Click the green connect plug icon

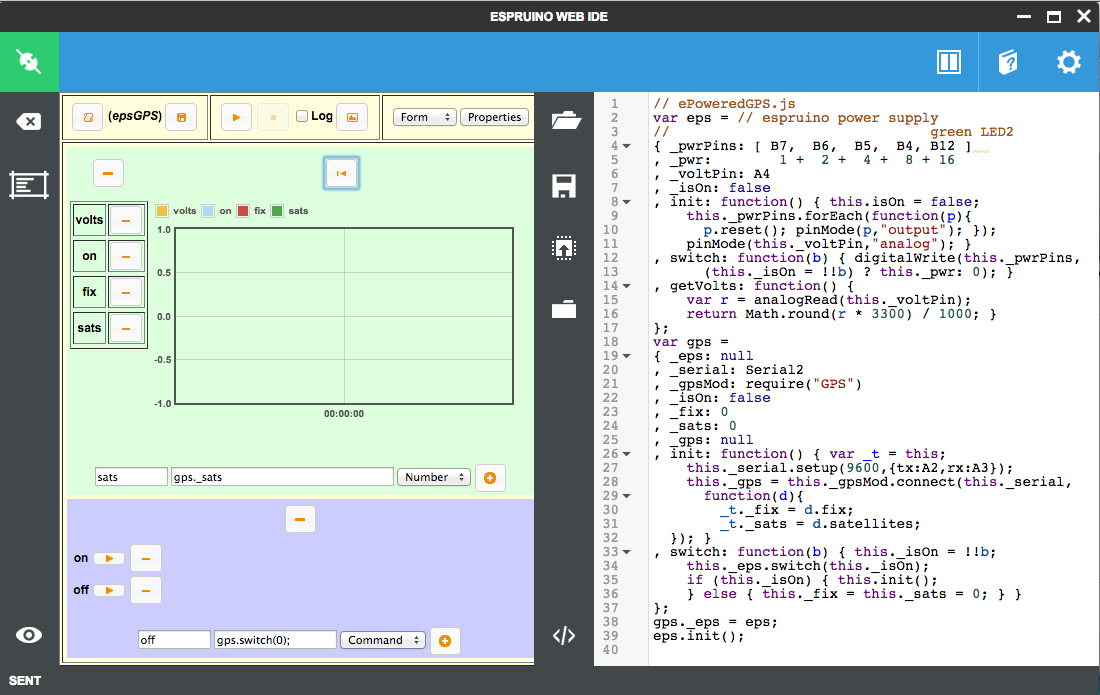[29, 62]
